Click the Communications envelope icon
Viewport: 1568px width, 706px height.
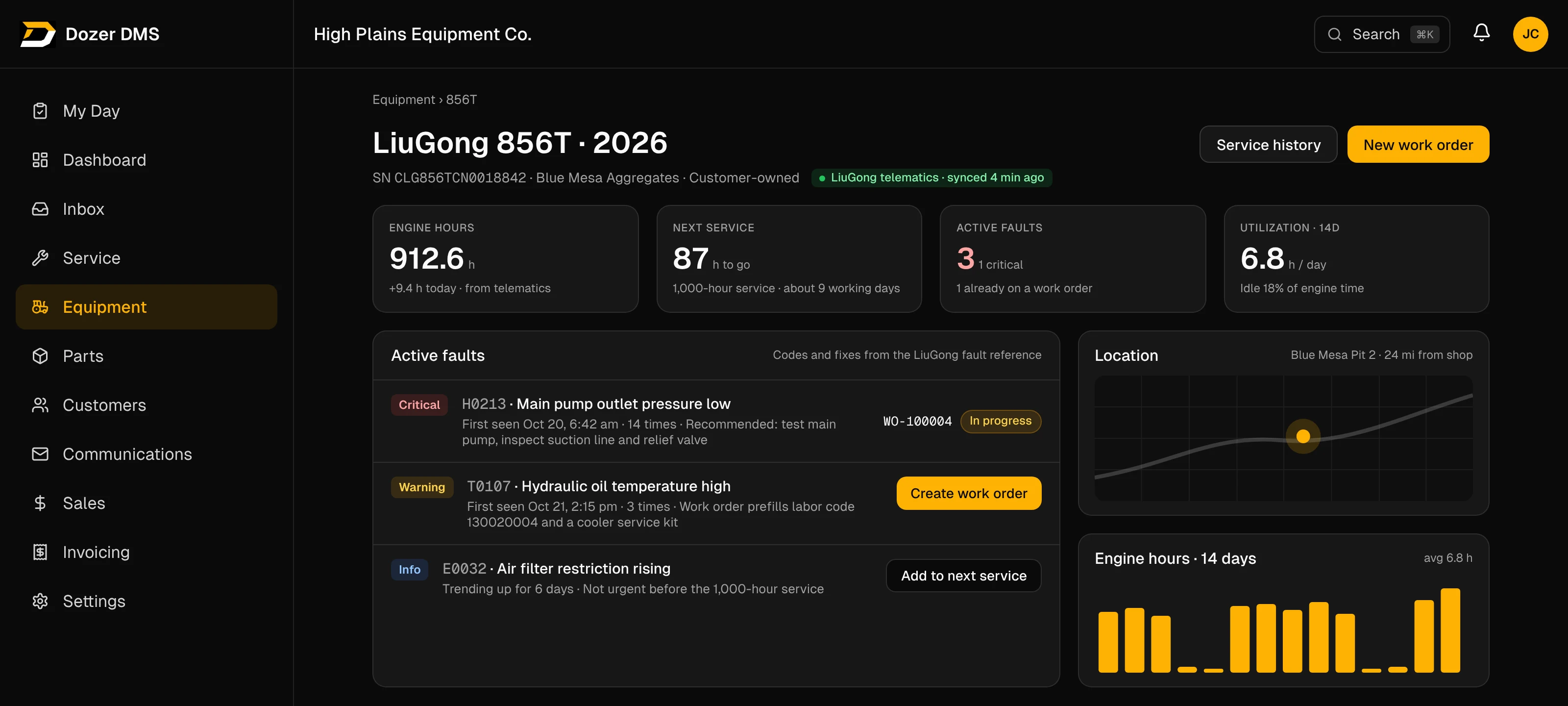coord(40,454)
